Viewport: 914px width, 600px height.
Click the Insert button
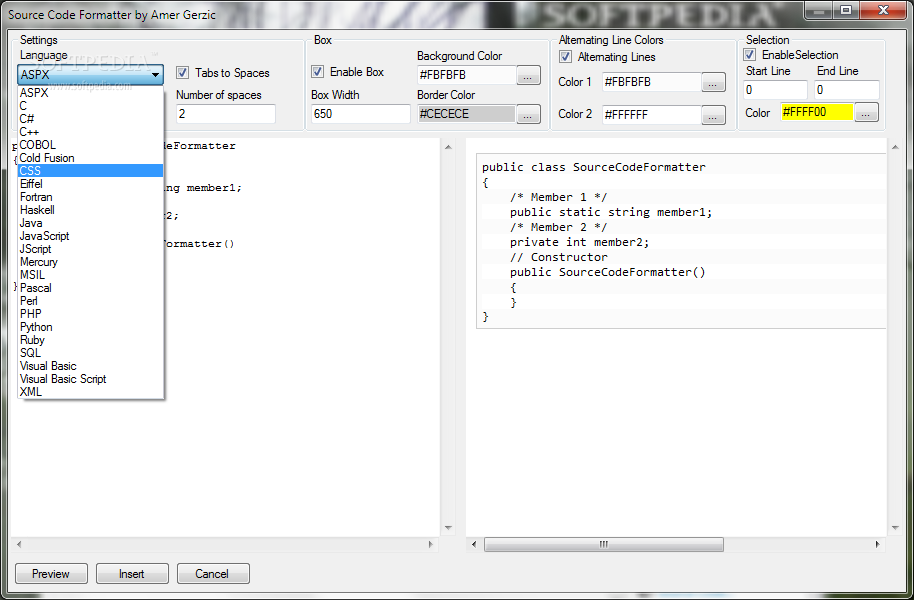coord(132,574)
